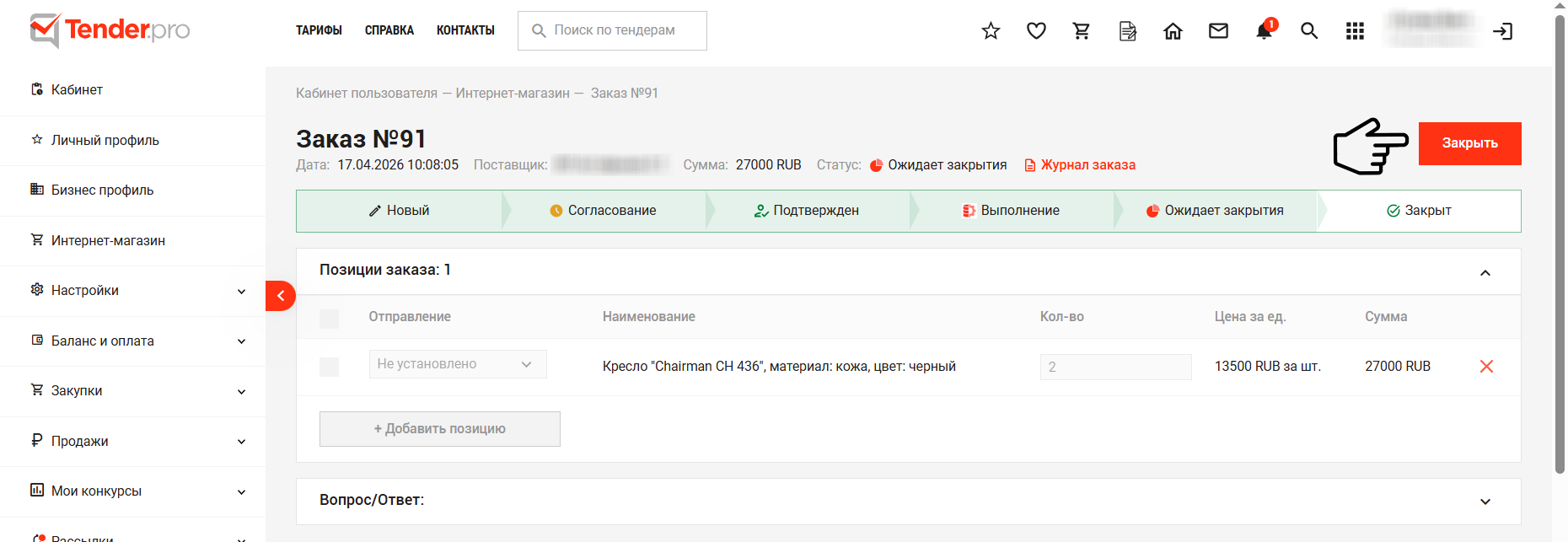Check the Chairman CH 436 row checkbox

(329, 367)
